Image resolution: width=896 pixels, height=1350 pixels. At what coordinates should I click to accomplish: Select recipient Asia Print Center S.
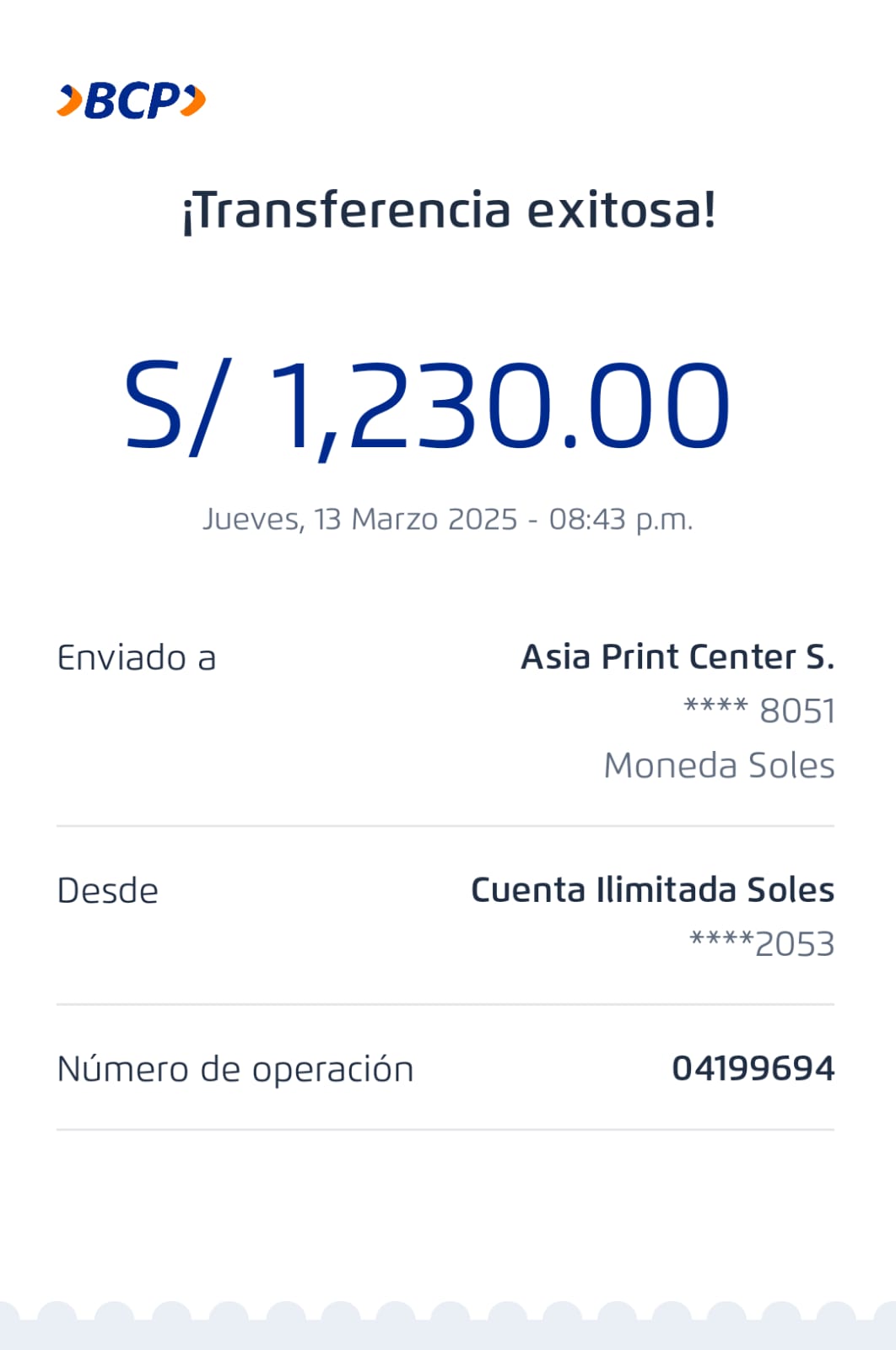pyautogui.click(x=677, y=656)
